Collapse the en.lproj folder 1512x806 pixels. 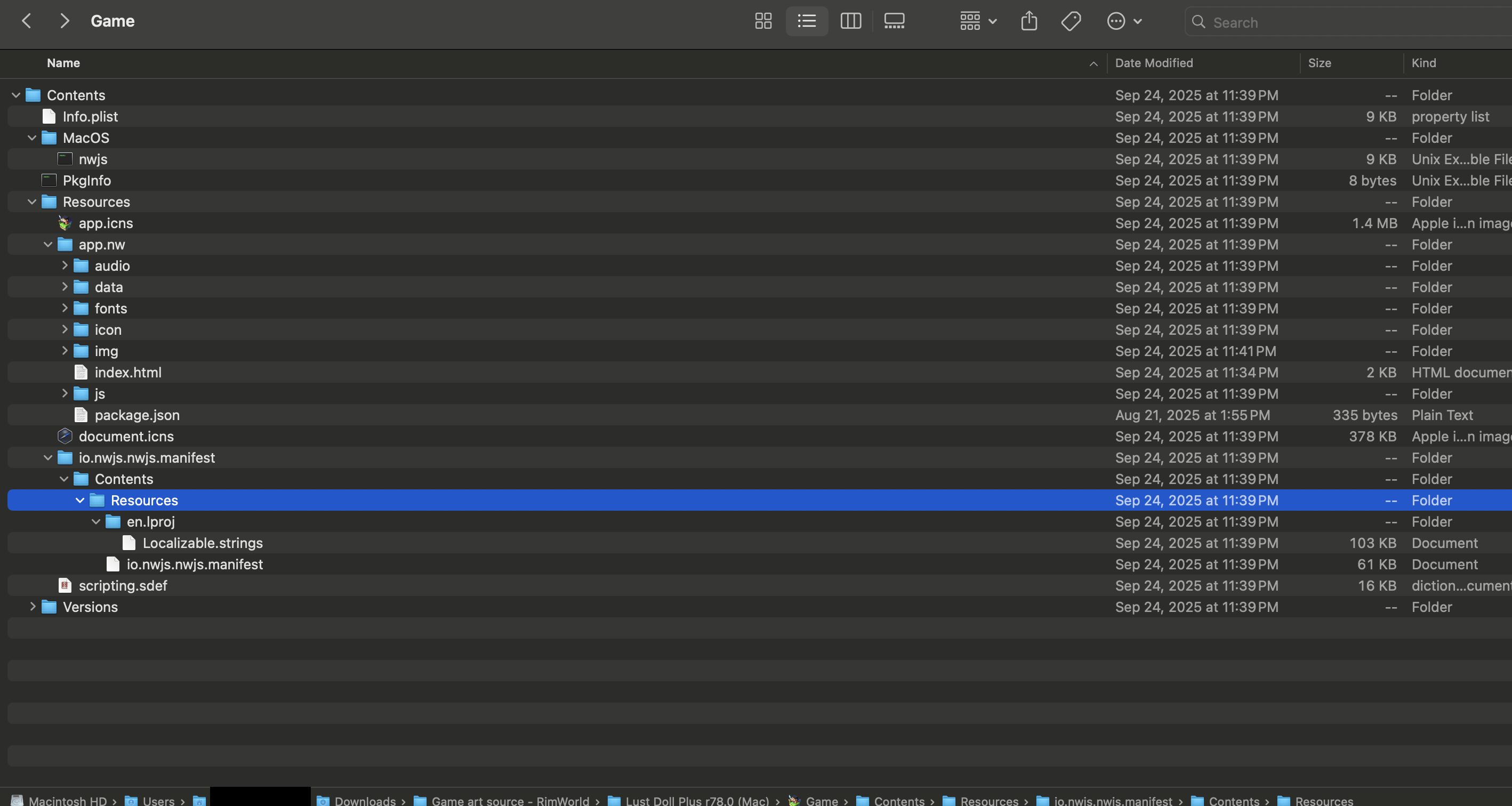[96, 521]
